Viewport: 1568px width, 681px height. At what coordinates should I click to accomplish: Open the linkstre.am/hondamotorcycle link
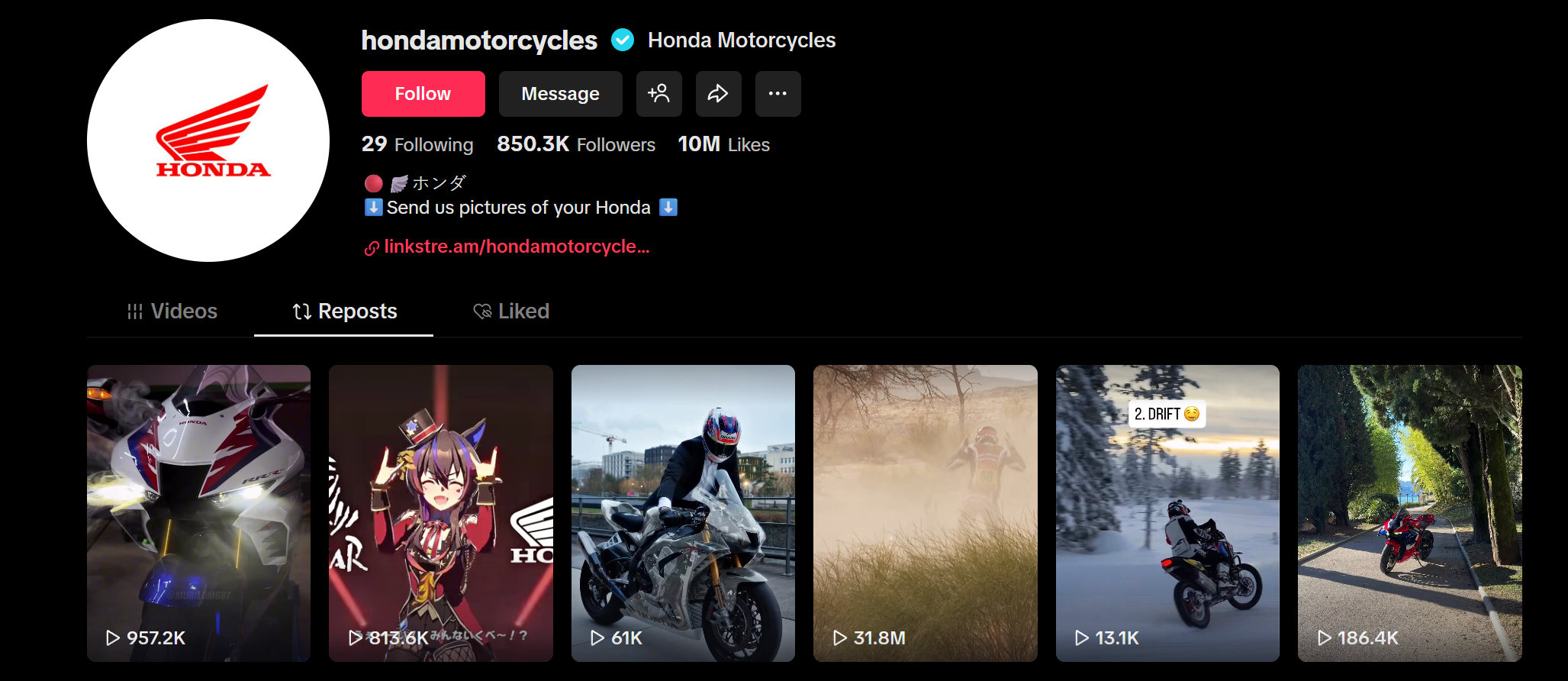click(517, 247)
